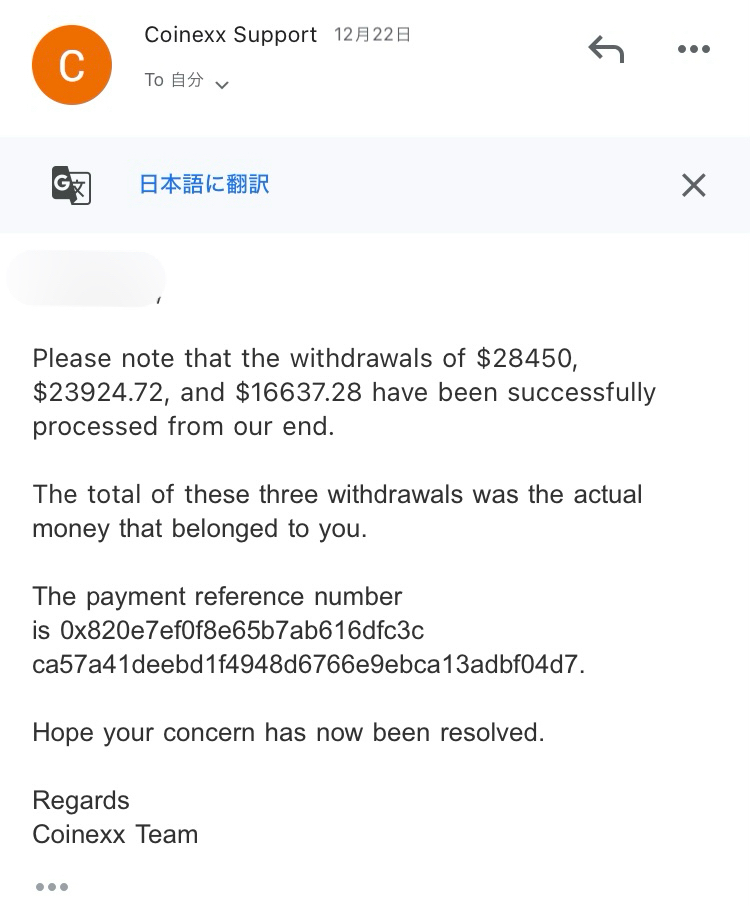Click the $23924.72 withdrawal amount
The image size is (750, 906).
[98, 392]
